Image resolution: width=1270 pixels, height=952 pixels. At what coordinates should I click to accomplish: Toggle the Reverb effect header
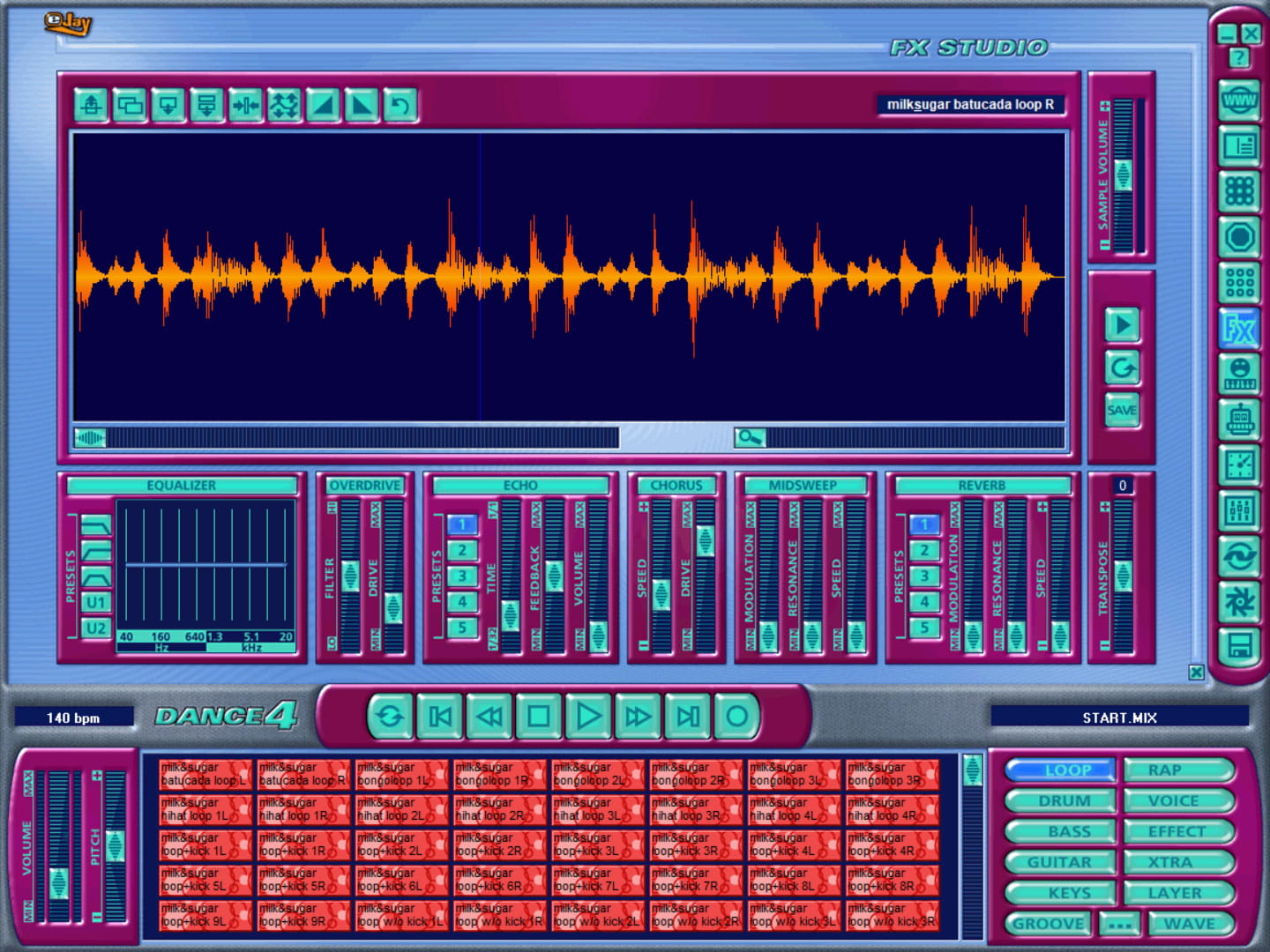(981, 486)
